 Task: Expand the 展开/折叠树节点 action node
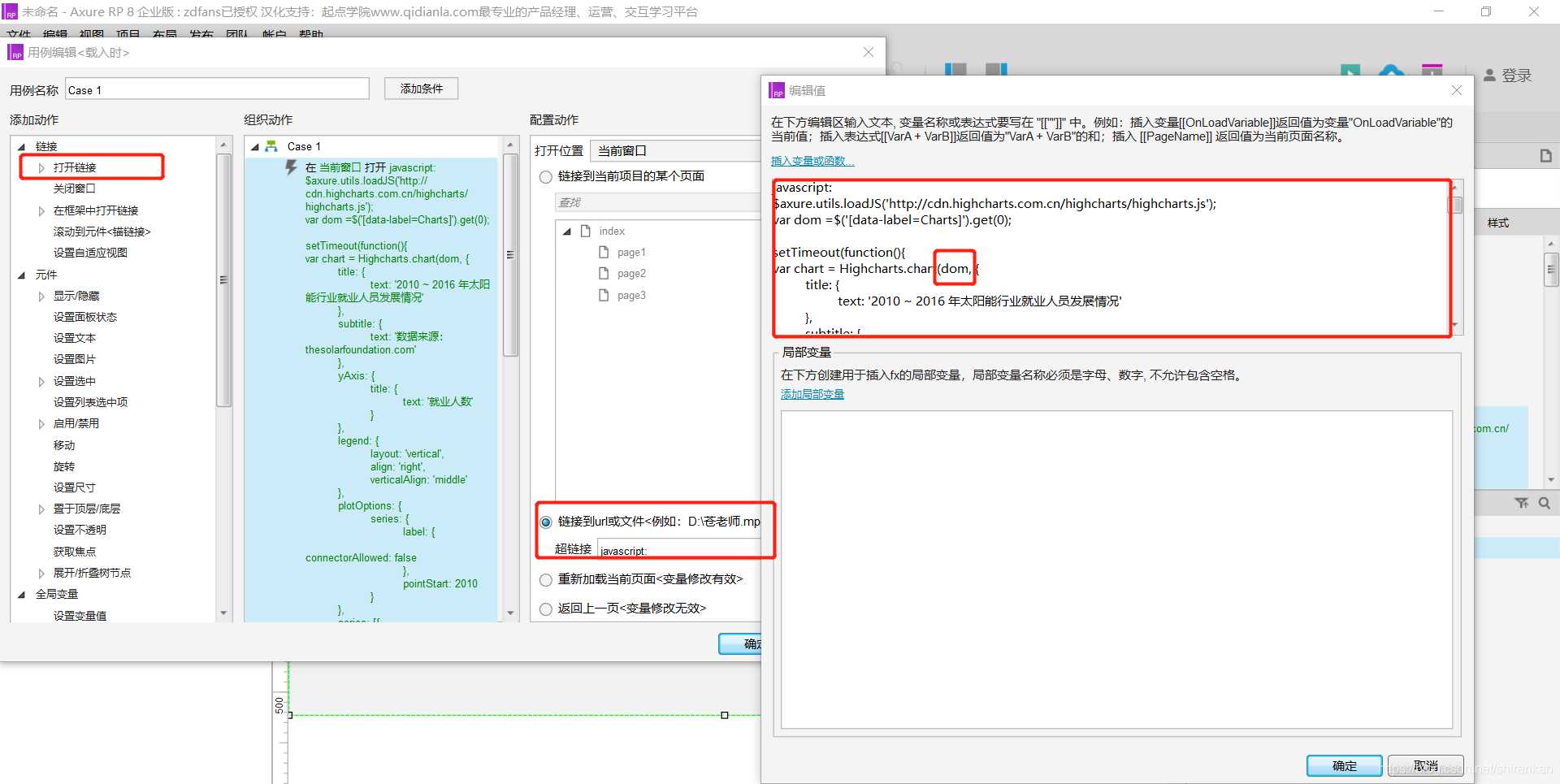click(x=41, y=573)
